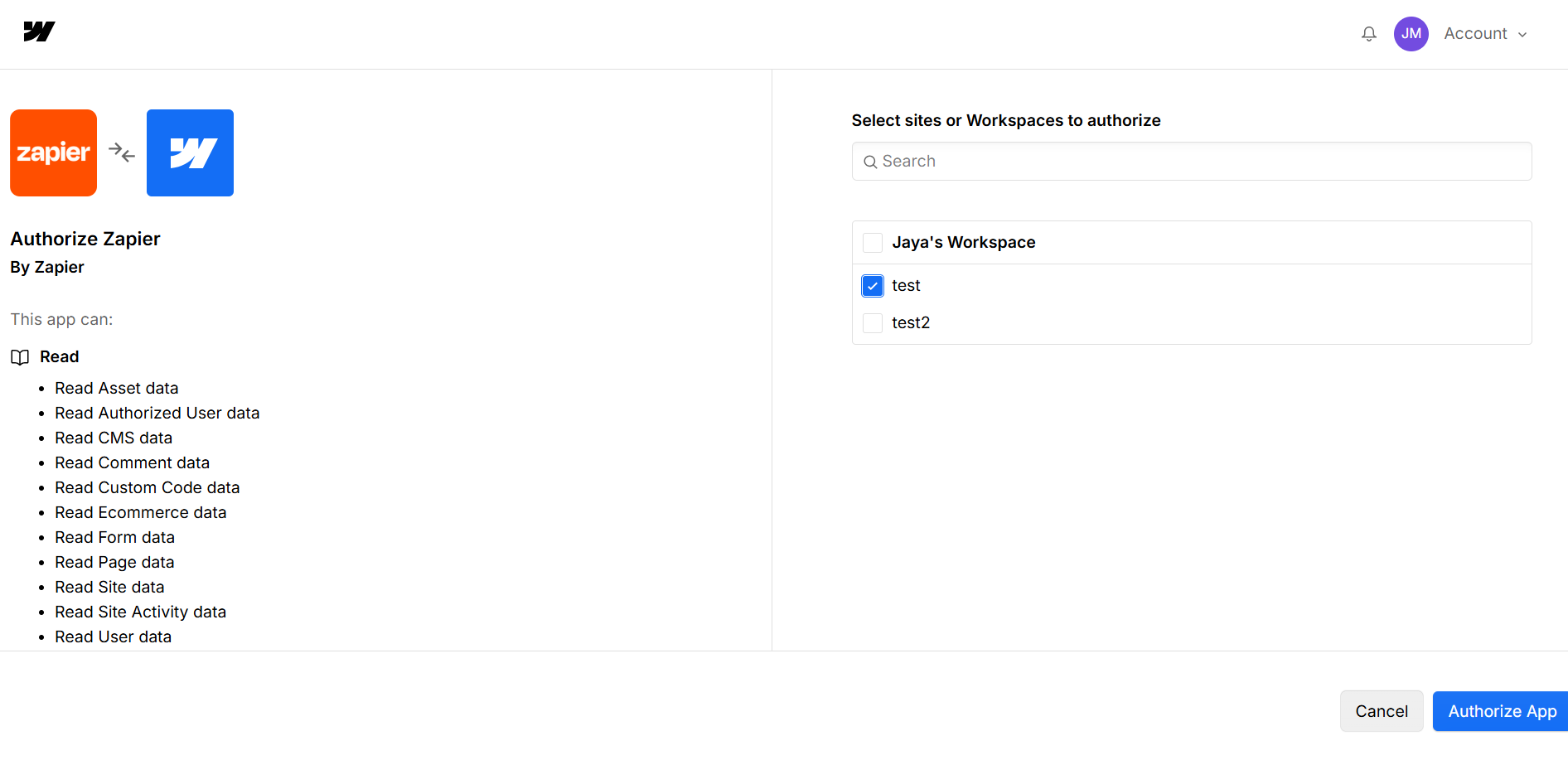Select the test2 site label
Viewport: 1568px width, 760px height.
[x=911, y=323]
